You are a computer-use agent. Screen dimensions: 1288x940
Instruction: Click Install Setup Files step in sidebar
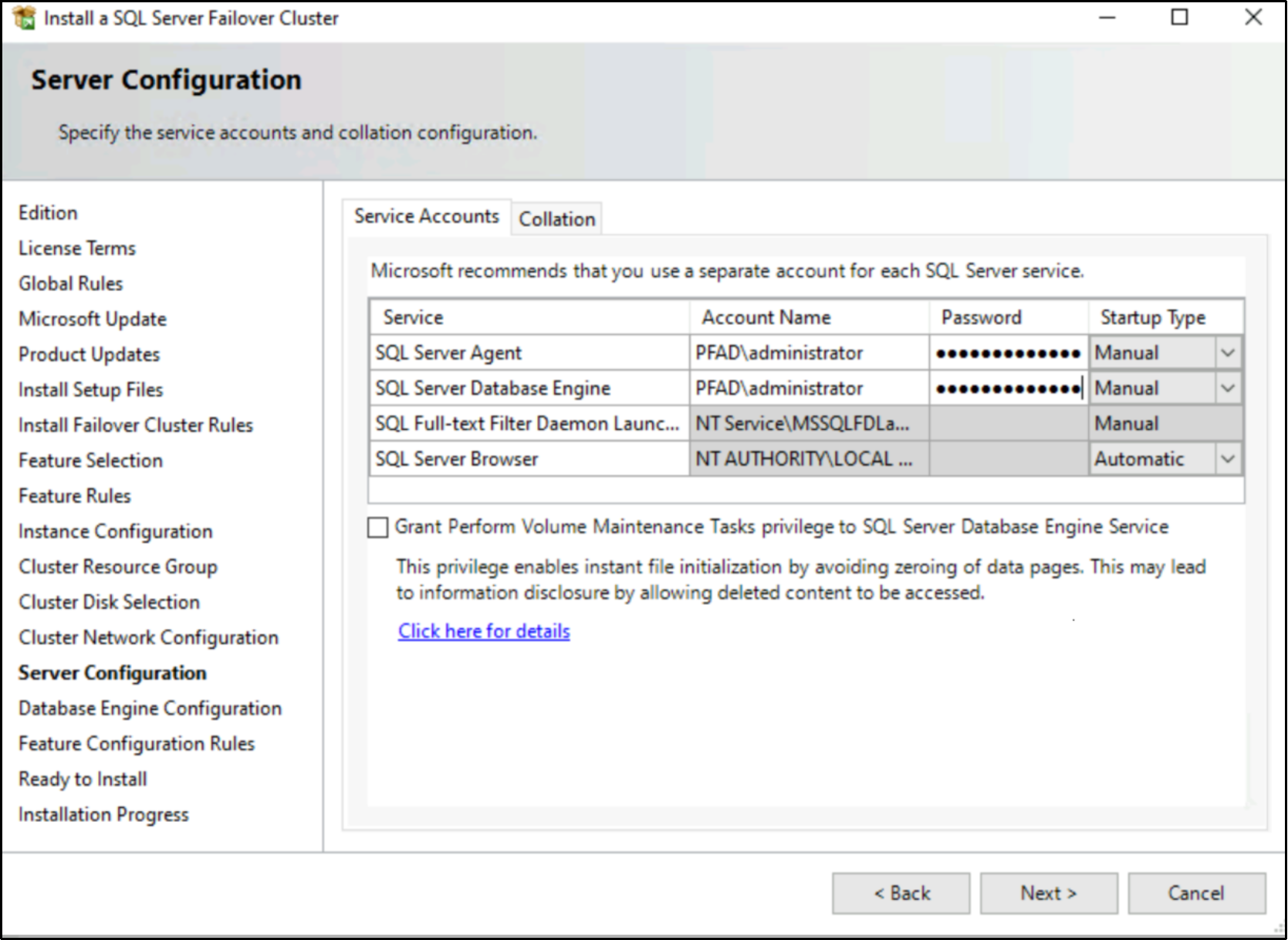(91, 391)
